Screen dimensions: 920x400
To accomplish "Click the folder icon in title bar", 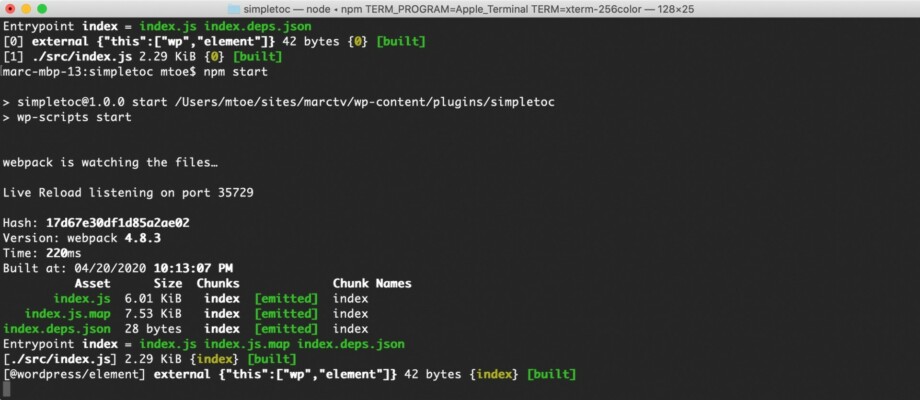I will pos(234,9).
